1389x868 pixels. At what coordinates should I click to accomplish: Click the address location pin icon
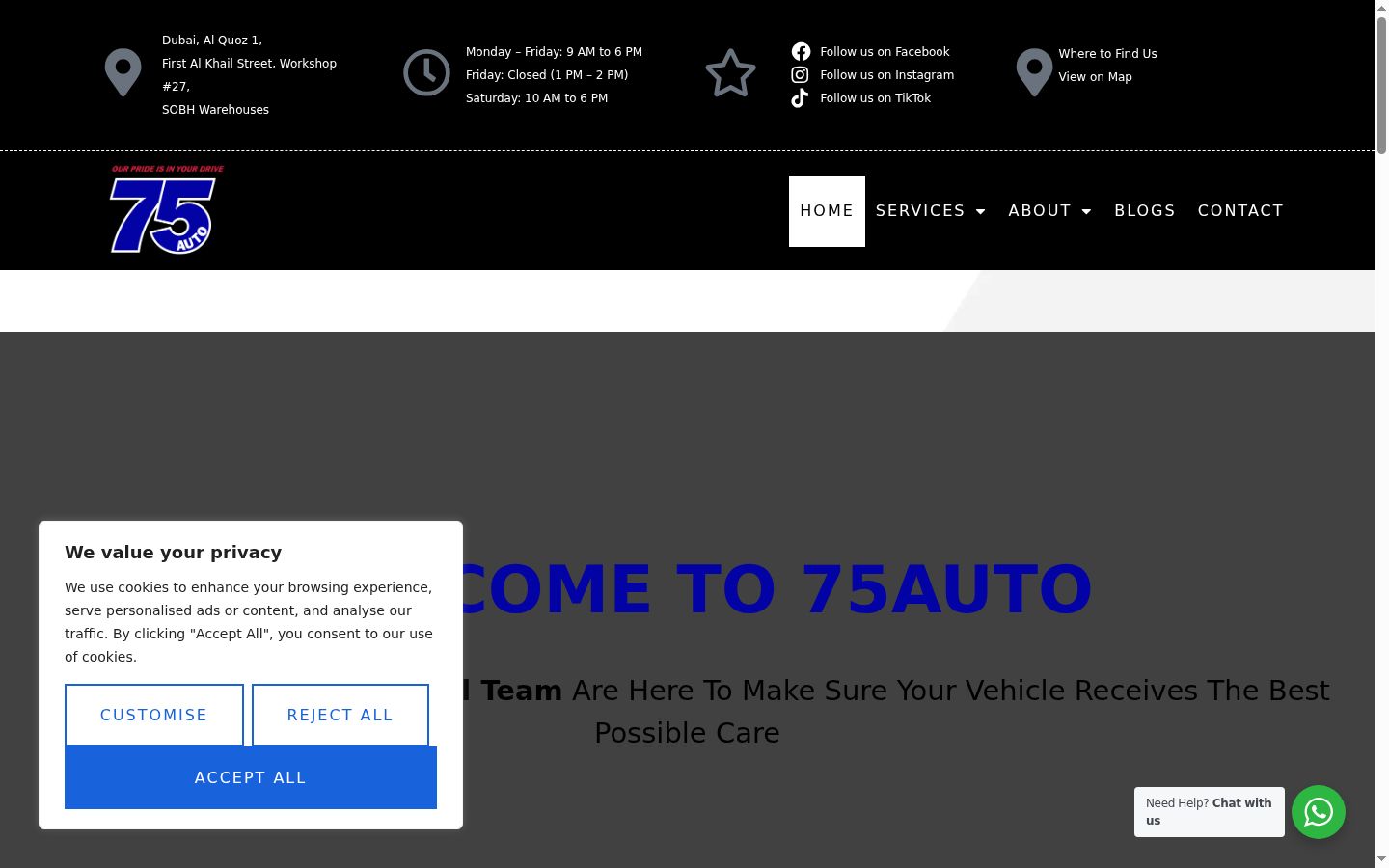point(123,72)
